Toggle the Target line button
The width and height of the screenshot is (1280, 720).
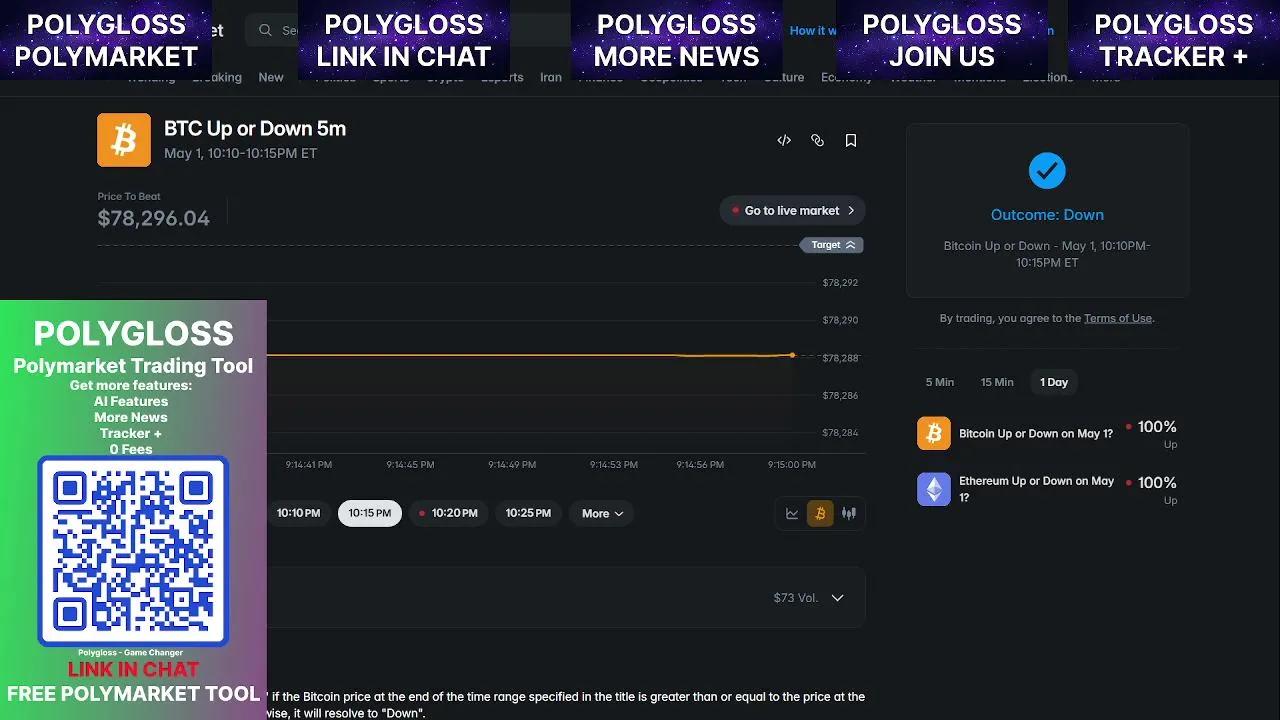831,245
